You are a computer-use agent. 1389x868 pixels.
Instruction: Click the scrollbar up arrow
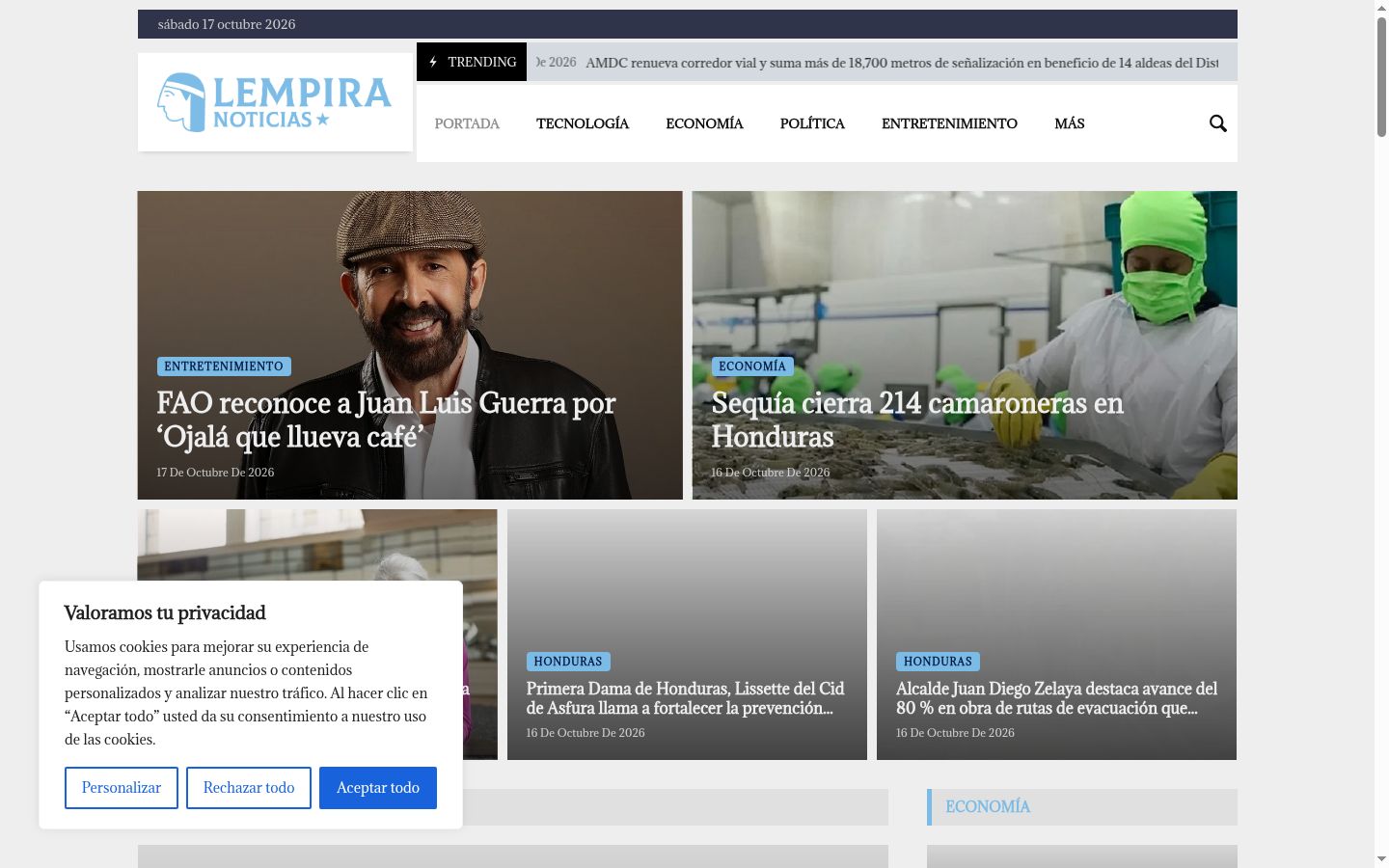coord(1381,8)
